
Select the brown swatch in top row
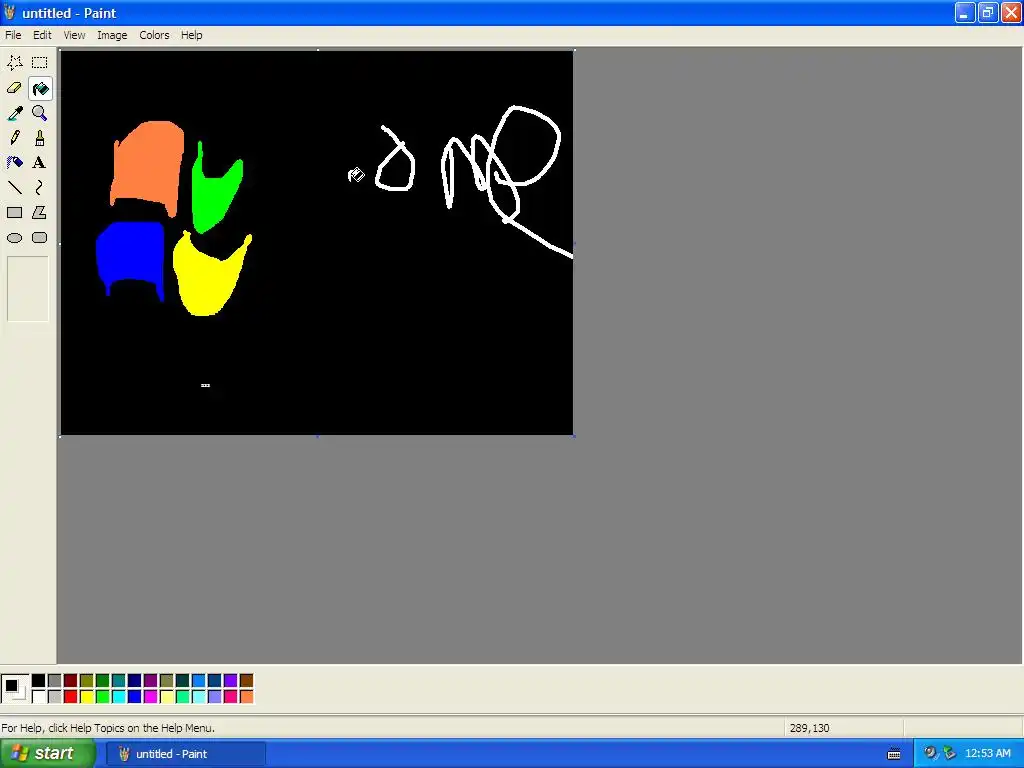coord(246,681)
